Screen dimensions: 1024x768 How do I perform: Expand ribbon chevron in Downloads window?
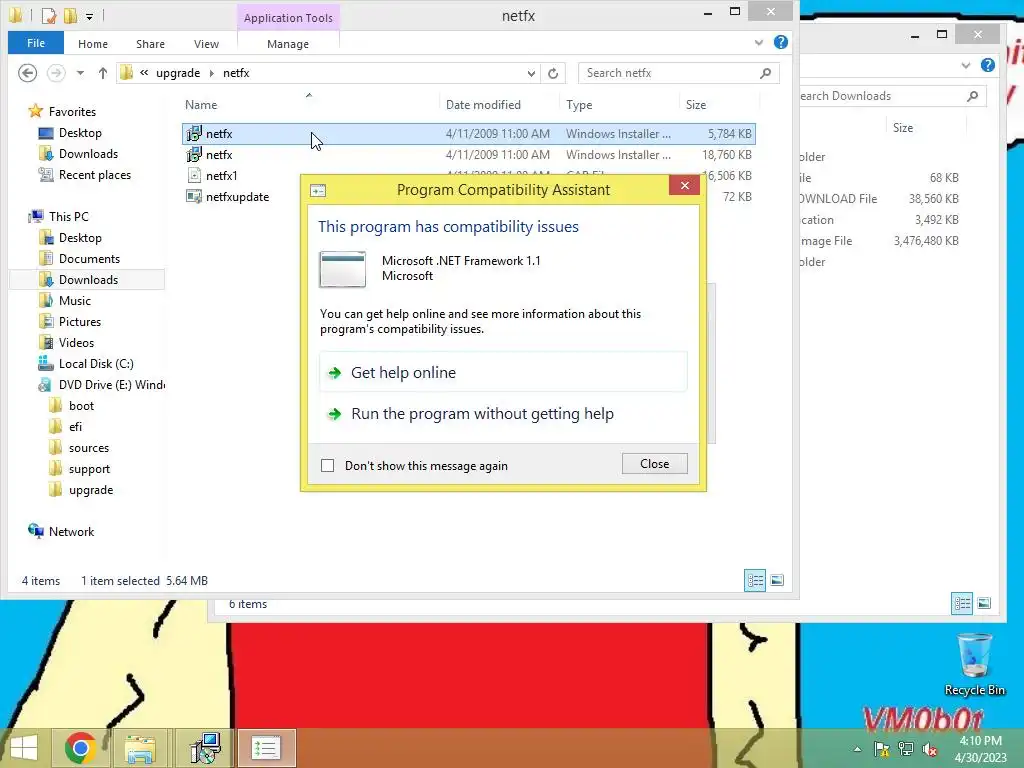[966, 65]
